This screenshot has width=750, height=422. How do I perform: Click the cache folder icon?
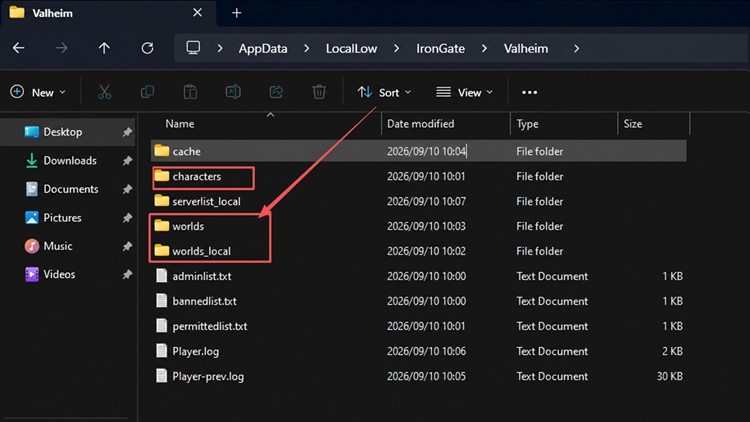click(x=162, y=151)
